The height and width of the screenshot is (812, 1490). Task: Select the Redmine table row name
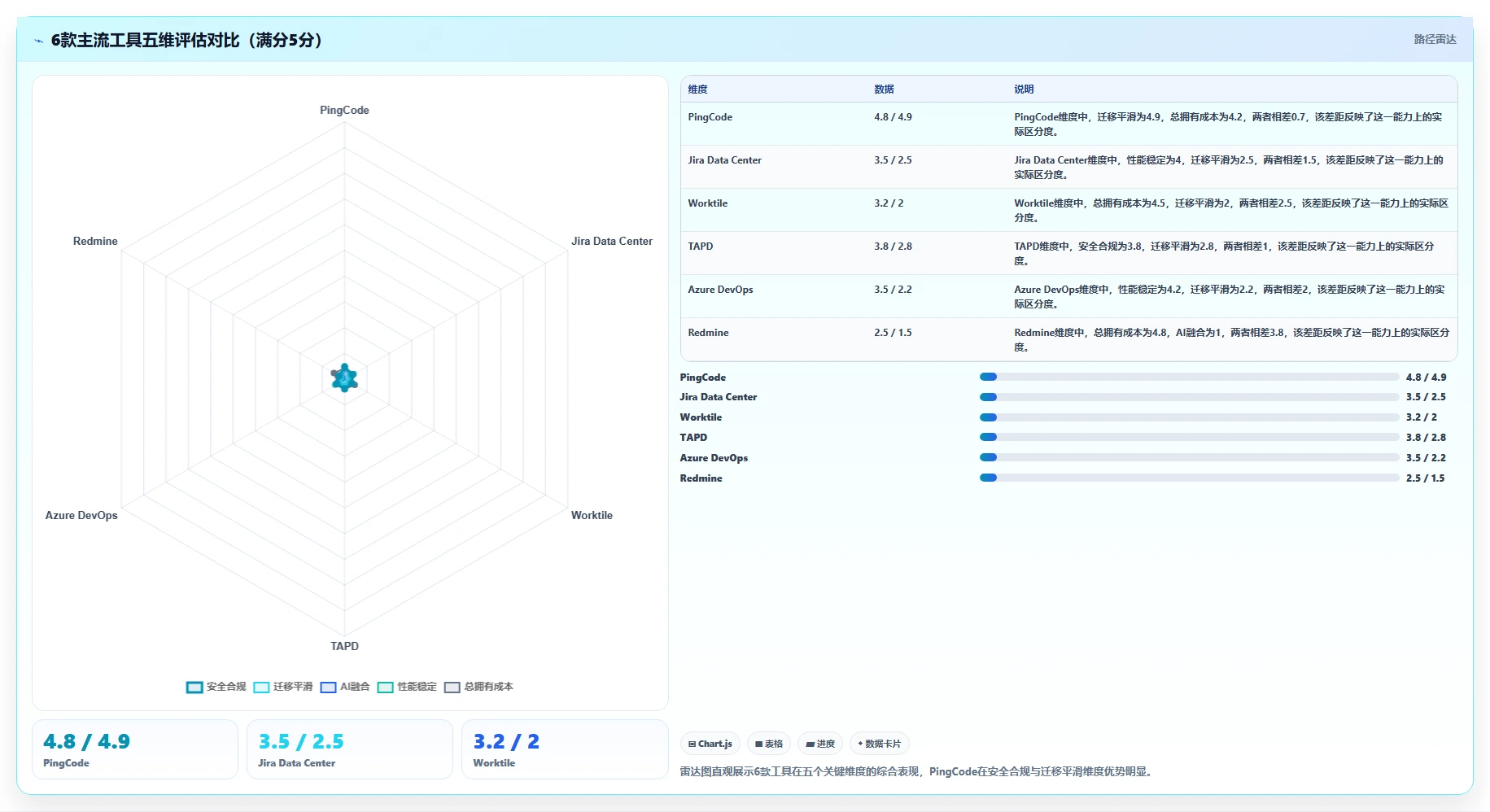(x=708, y=333)
